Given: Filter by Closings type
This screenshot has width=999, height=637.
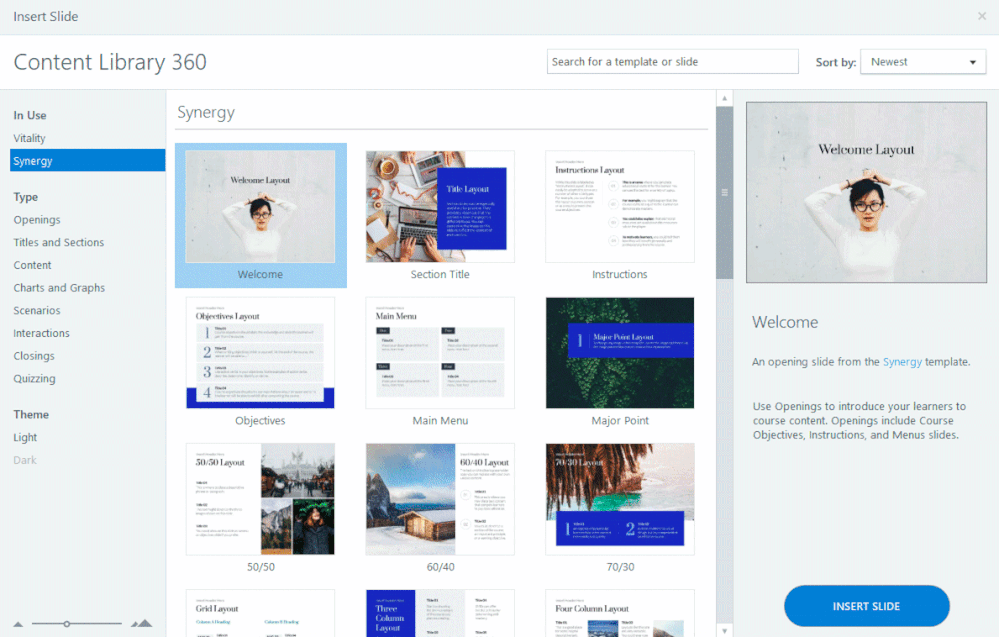Looking at the screenshot, I should coord(34,356).
